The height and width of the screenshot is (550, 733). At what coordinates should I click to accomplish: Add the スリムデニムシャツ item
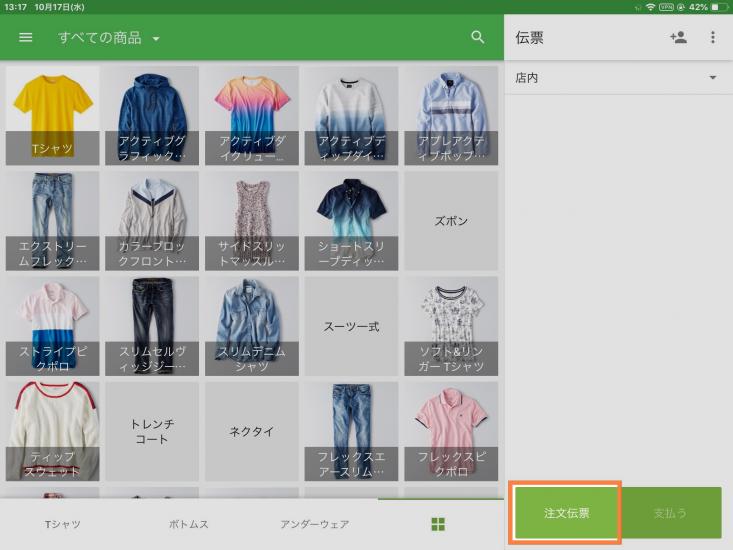point(252,326)
